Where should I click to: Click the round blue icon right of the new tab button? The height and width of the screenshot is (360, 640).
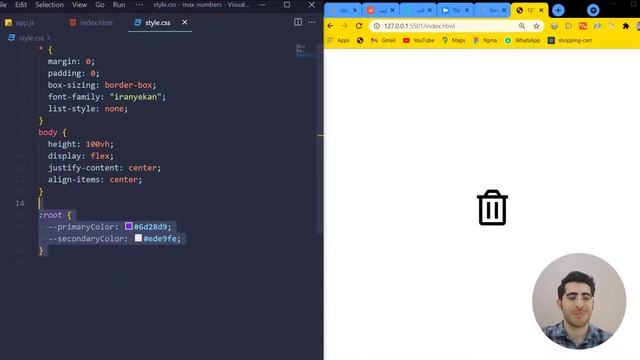(593, 10)
